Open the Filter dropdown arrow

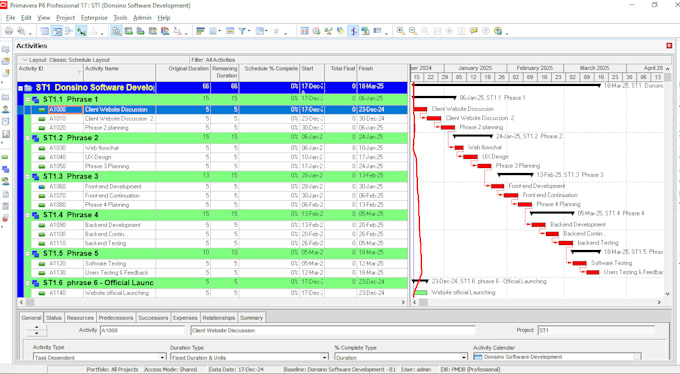point(249,31)
